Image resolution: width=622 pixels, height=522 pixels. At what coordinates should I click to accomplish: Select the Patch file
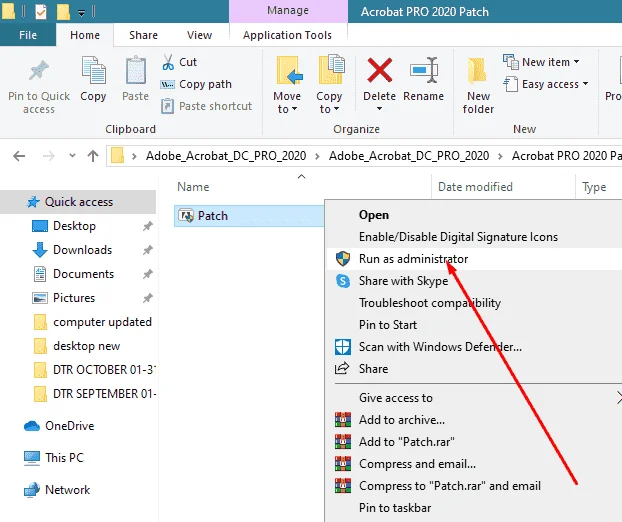pyautogui.click(x=249, y=216)
